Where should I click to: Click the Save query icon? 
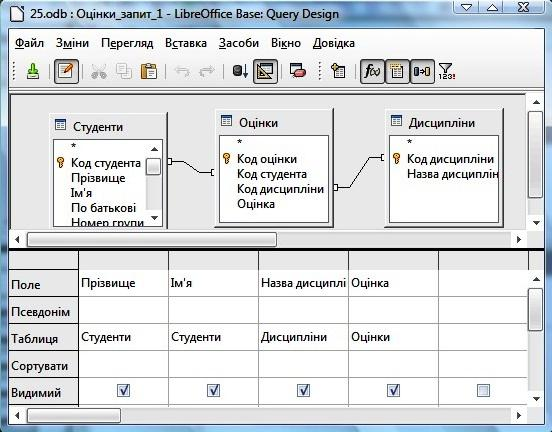[33, 71]
